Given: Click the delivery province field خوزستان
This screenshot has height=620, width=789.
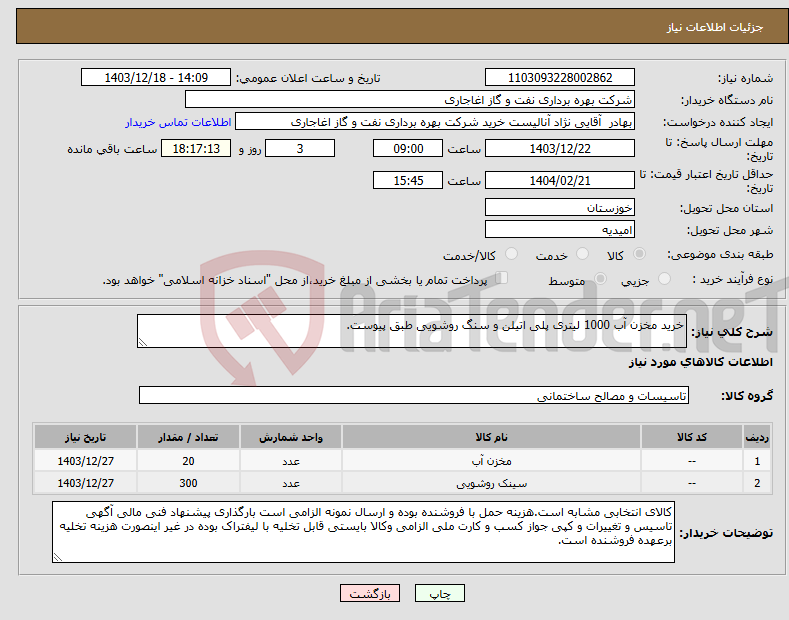Looking at the screenshot, I should click(560, 207).
